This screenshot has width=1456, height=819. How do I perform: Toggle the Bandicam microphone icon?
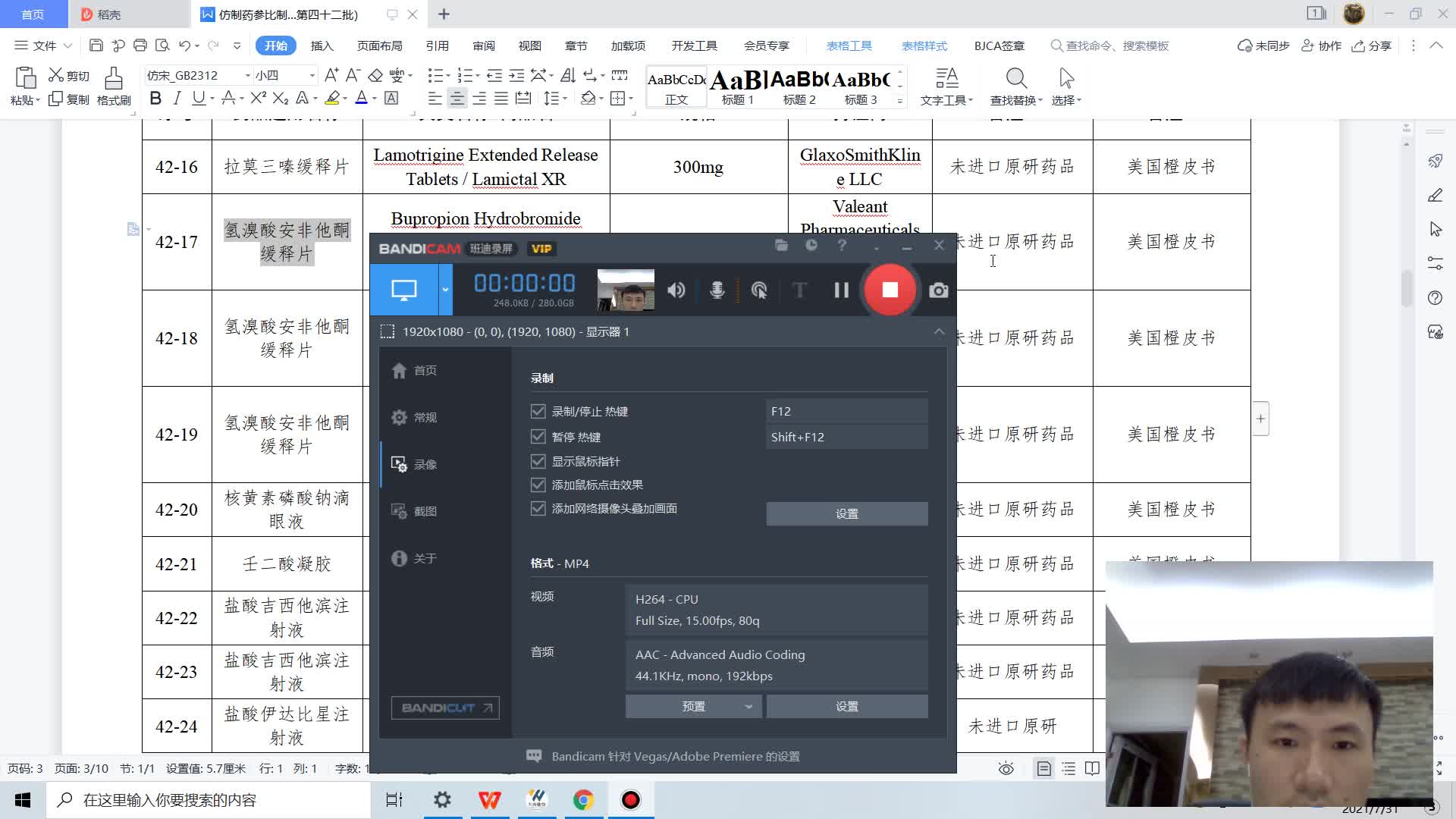pos(717,290)
